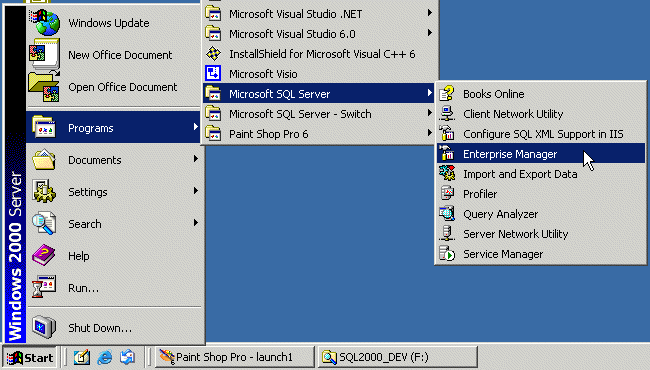Click the InstallShield diamond icon
Image resolution: width=650 pixels, height=370 pixels.
[213, 53]
